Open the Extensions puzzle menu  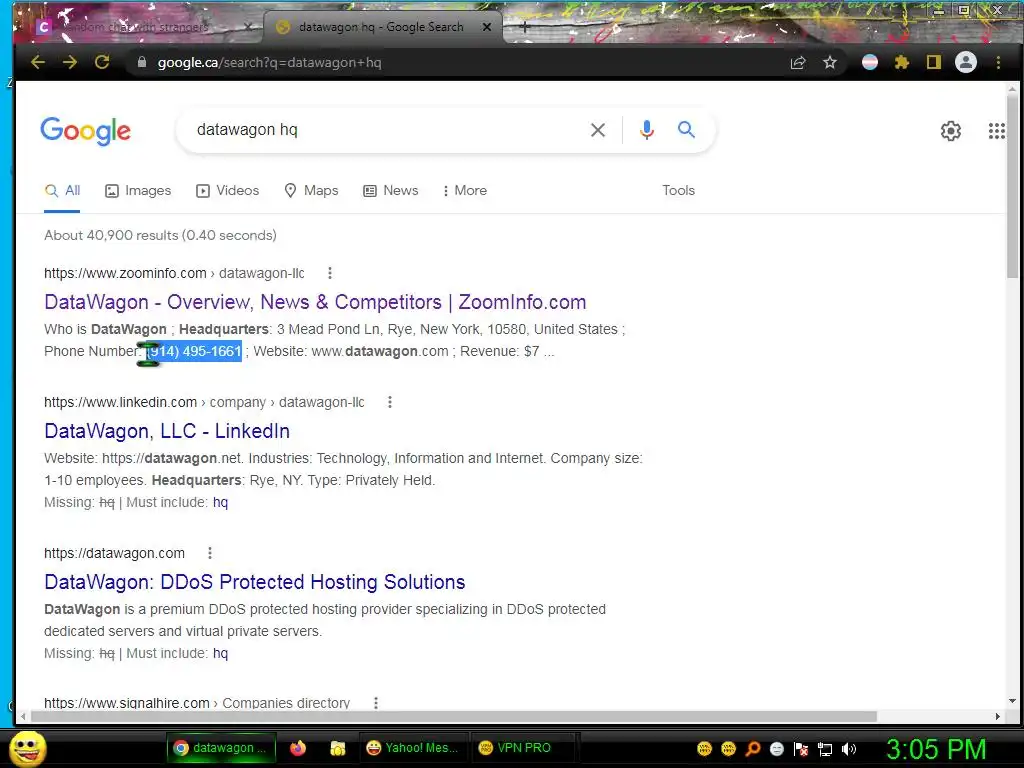902,63
